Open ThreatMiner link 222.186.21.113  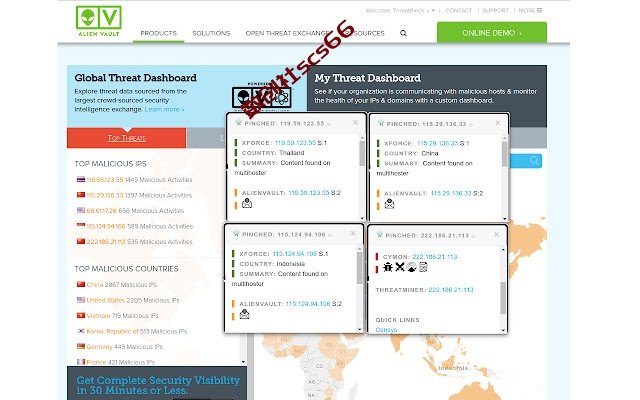[451, 290]
